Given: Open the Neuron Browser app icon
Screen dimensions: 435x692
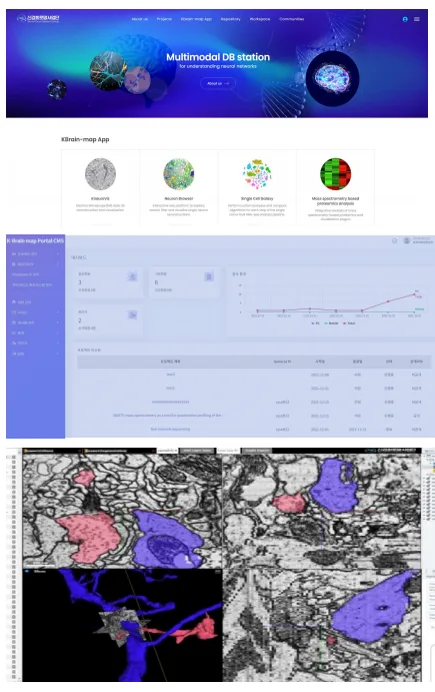Looking at the screenshot, I should point(179,174).
